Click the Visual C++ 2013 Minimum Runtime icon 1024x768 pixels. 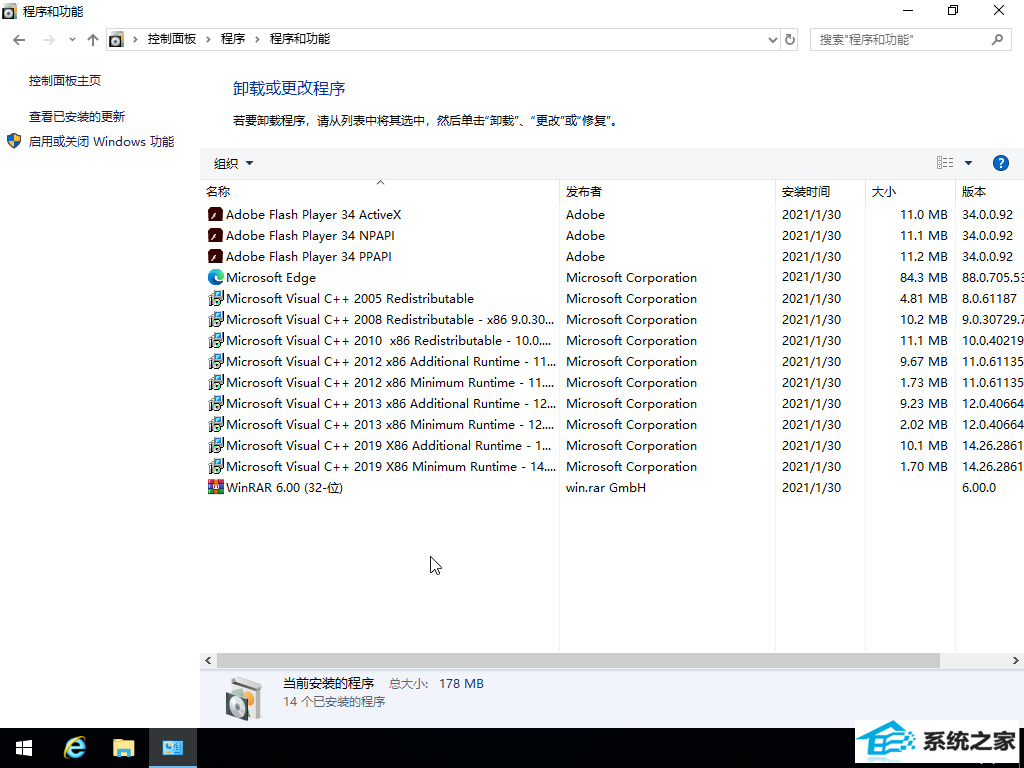pyautogui.click(x=216, y=424)
